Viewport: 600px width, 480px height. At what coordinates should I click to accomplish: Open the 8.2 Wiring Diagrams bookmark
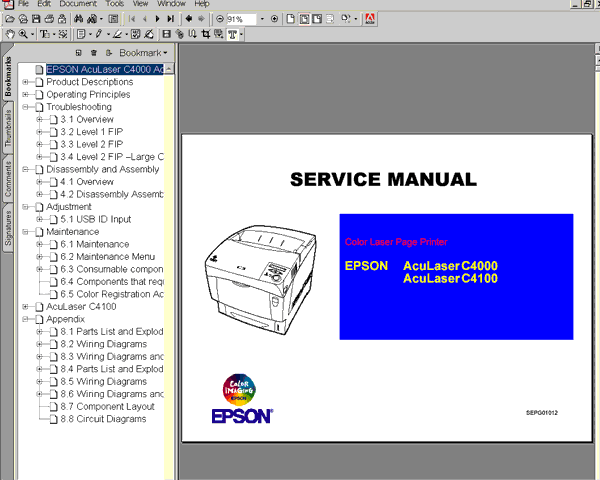104,344
